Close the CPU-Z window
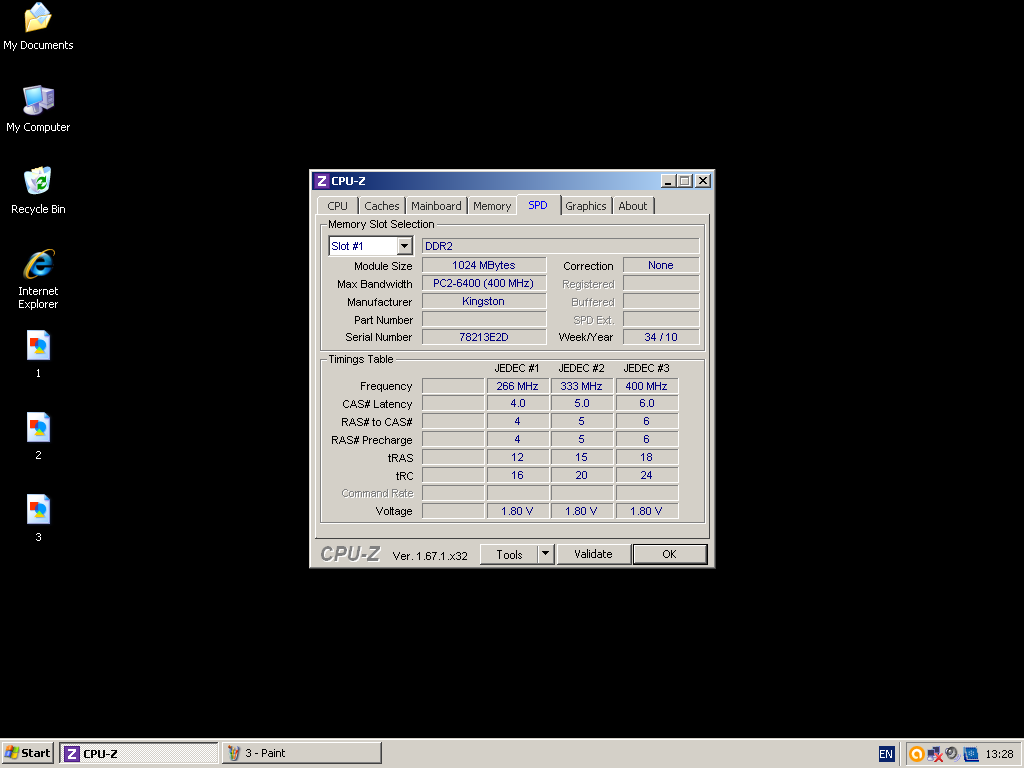Image resolution: width=1024 pixels, height=768 pixels. 703,181
